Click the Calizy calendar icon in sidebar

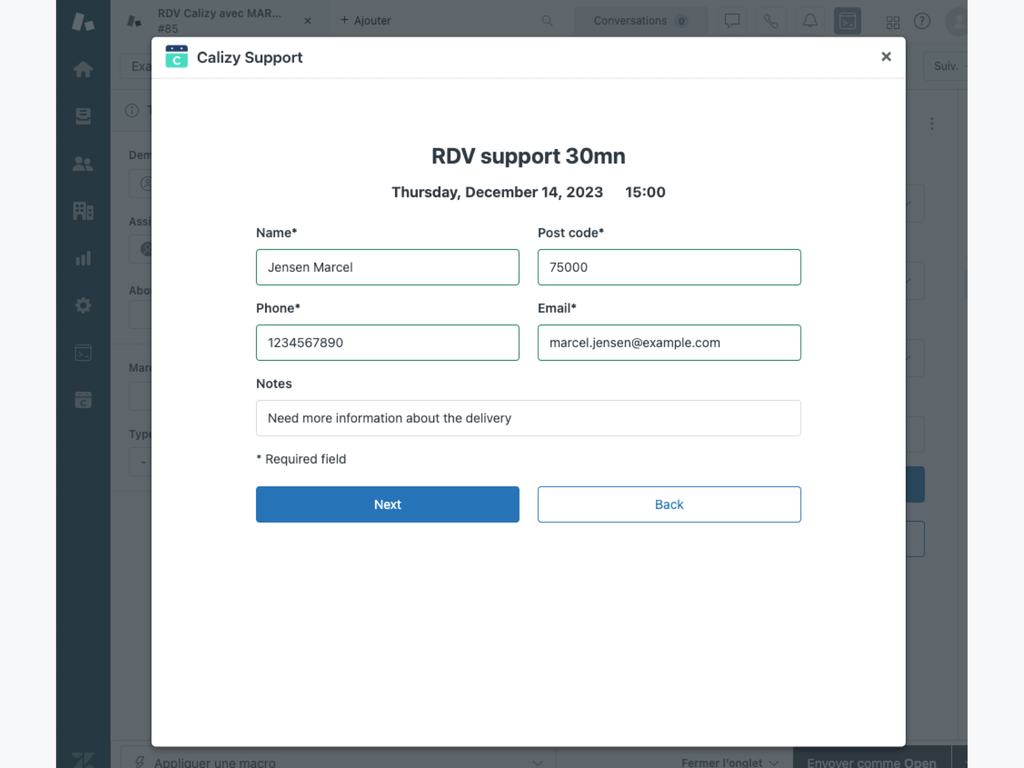(83, 400)
